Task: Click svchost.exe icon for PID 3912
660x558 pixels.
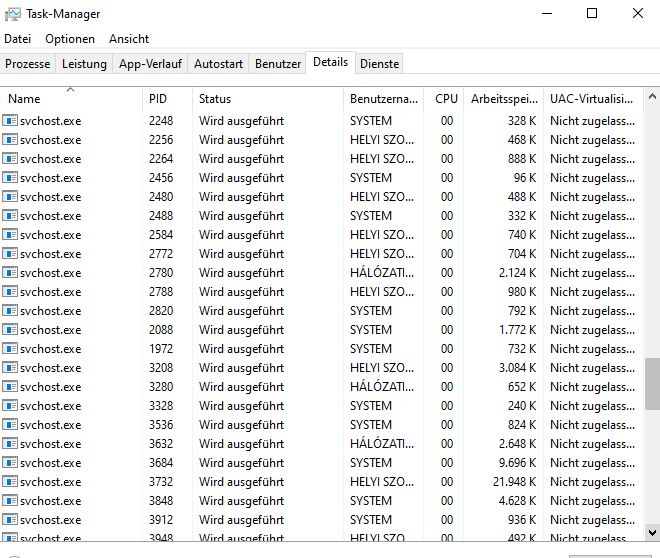Action: click(x=10, y=520)
